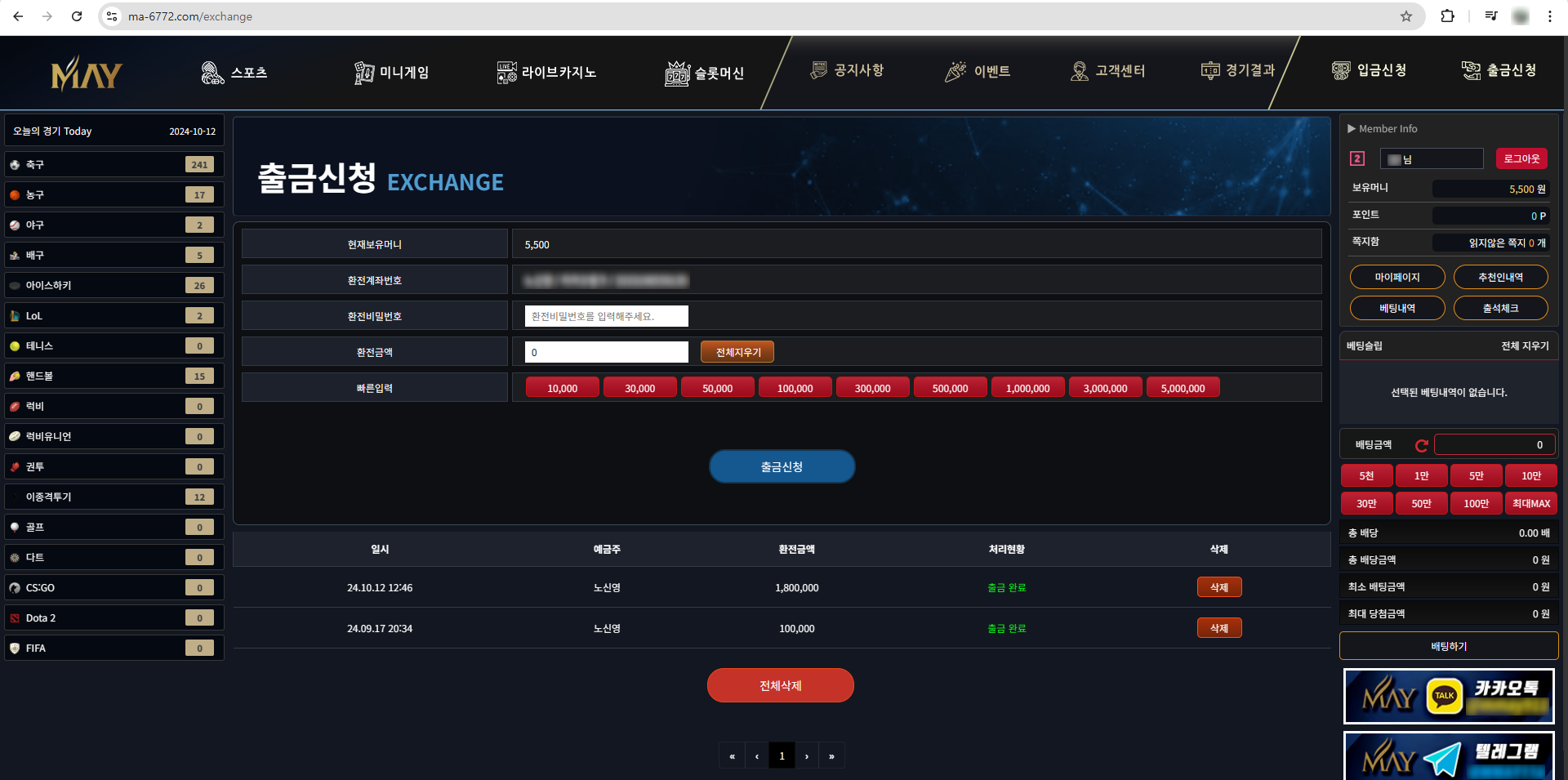Open the Telegram (텔레그램) banner
Screen dimensions: 1568x780
[1449, 755]
